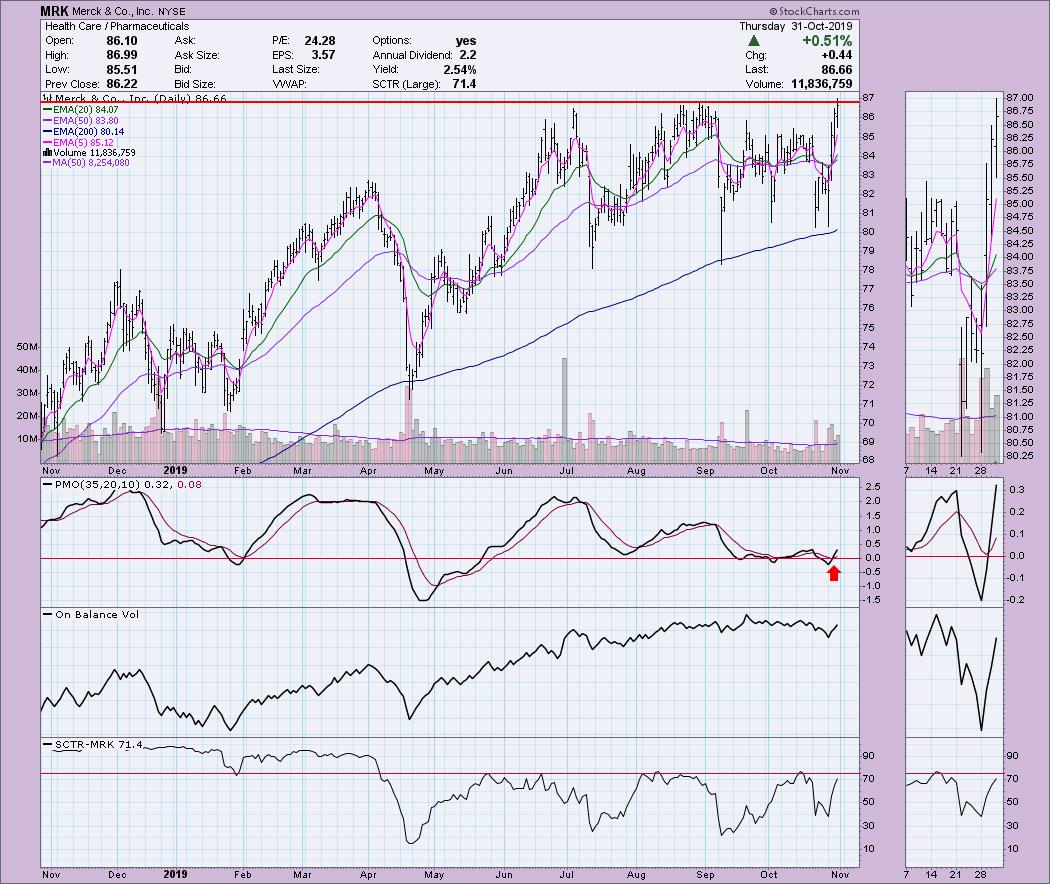This screenshot has height=884, width=1050.
Task: Click the Last price value 86.66 in the header
Action: 837,70
